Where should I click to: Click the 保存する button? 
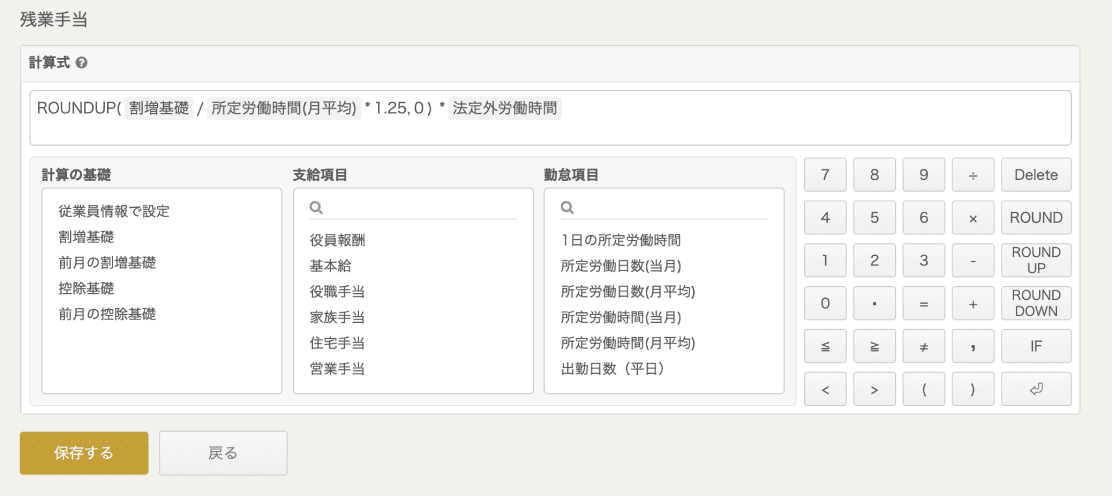coord(84,453)
